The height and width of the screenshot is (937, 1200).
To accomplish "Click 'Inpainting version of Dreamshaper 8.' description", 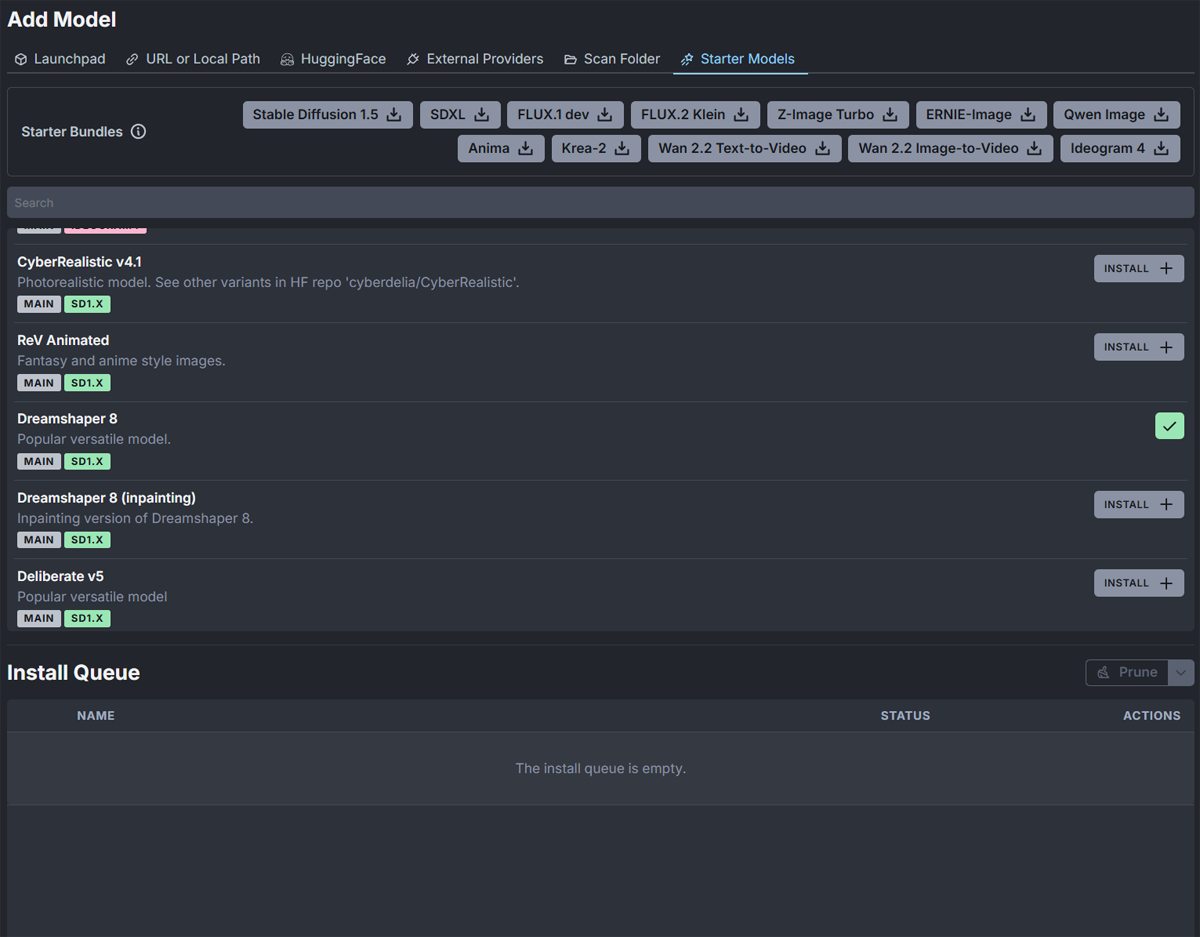I will click(x=135, y=519).
